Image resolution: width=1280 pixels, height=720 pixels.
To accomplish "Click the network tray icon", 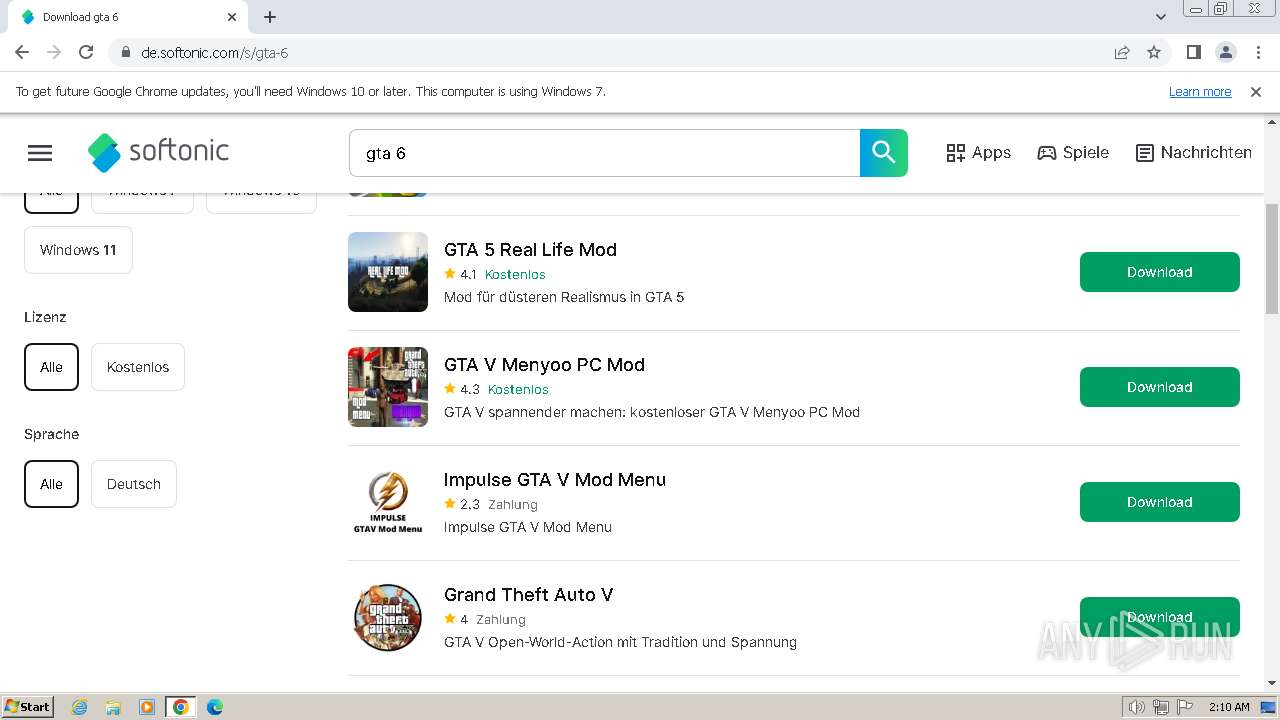I will tap(1161, 707).
